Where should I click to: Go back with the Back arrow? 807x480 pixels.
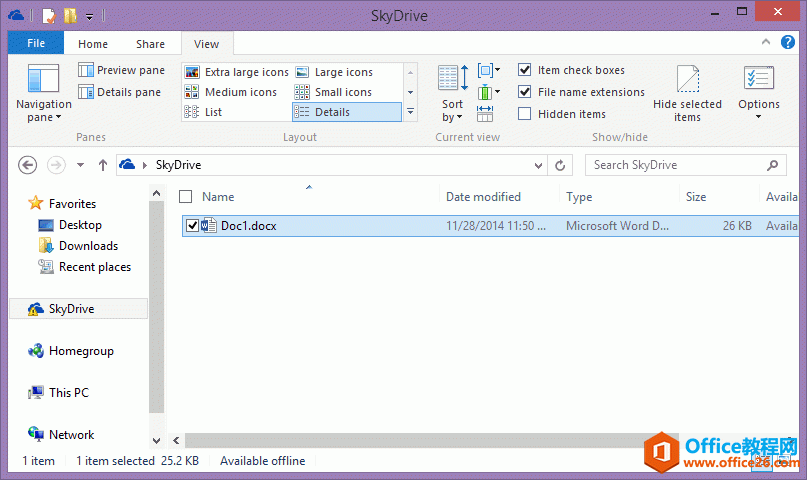pos(27,165)
